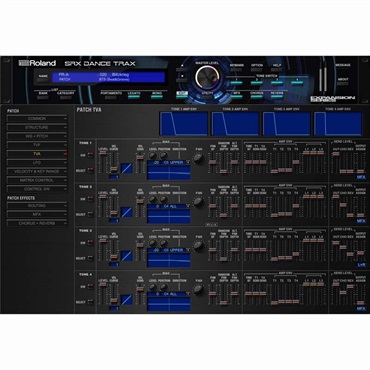Open the Keyboard button
The width and height of the screenshot is (370, 370).
[236, 69]
